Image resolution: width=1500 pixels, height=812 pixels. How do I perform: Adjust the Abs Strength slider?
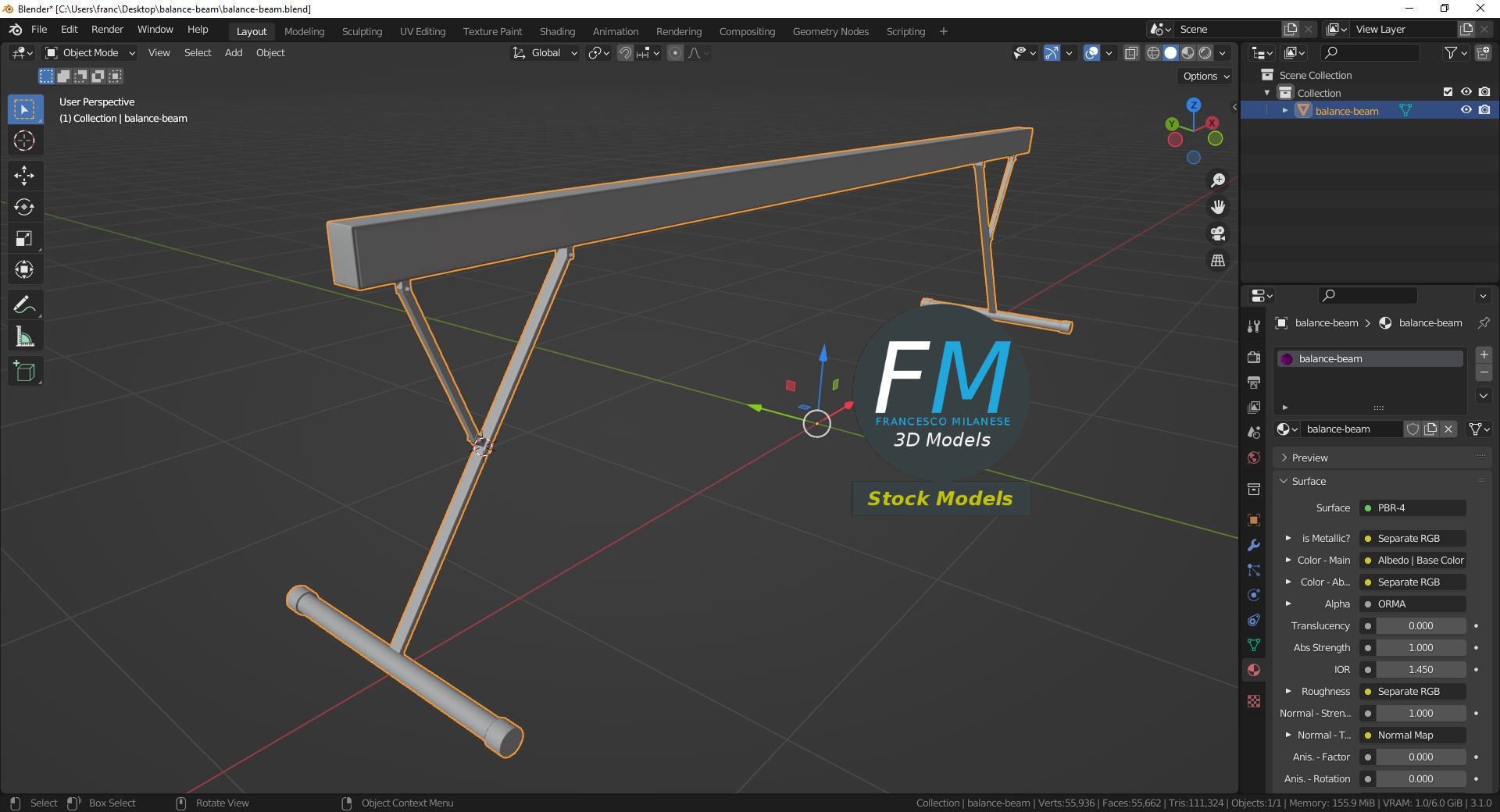point(1420,647)
